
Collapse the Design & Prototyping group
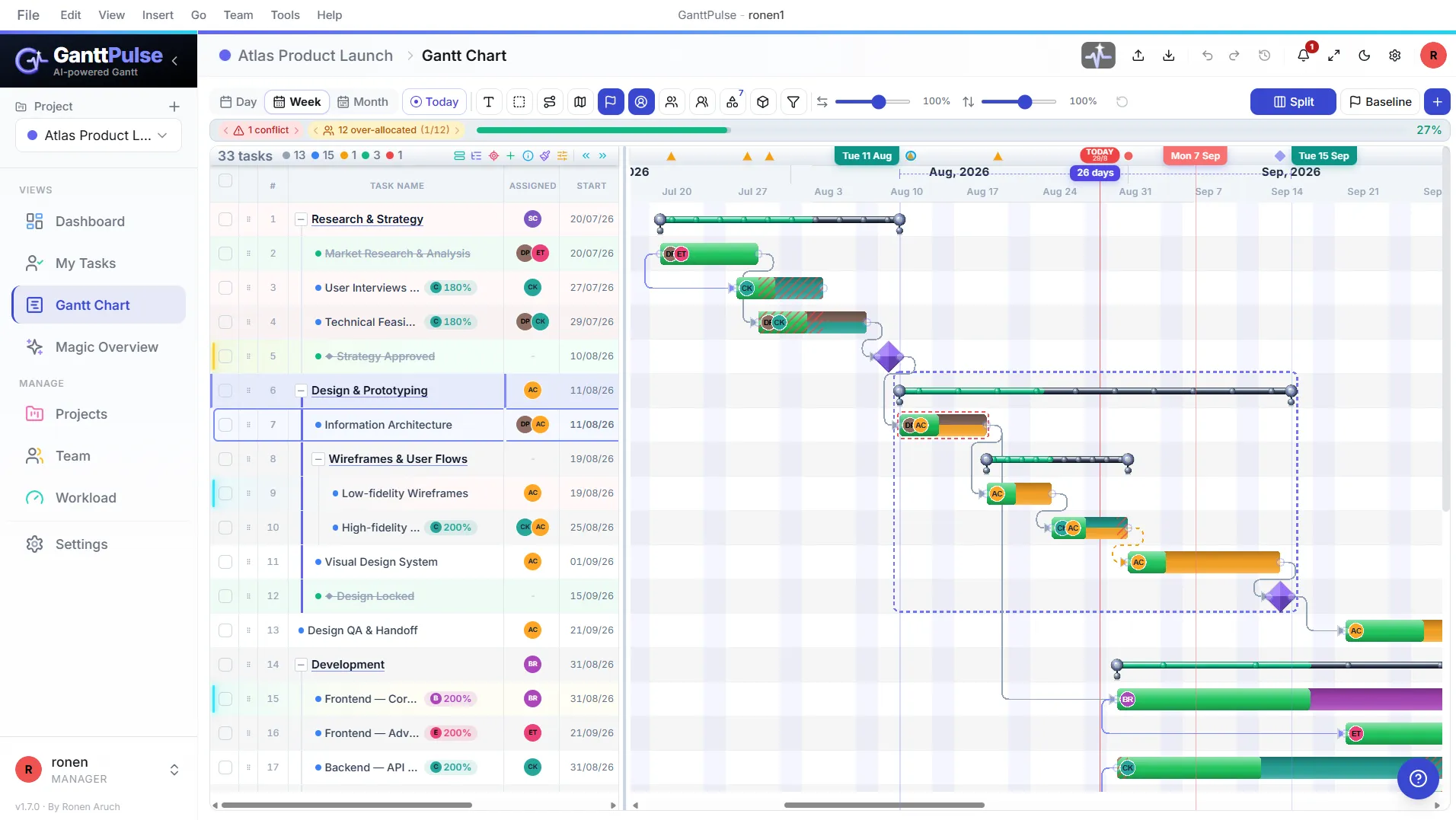coord(301,391)
